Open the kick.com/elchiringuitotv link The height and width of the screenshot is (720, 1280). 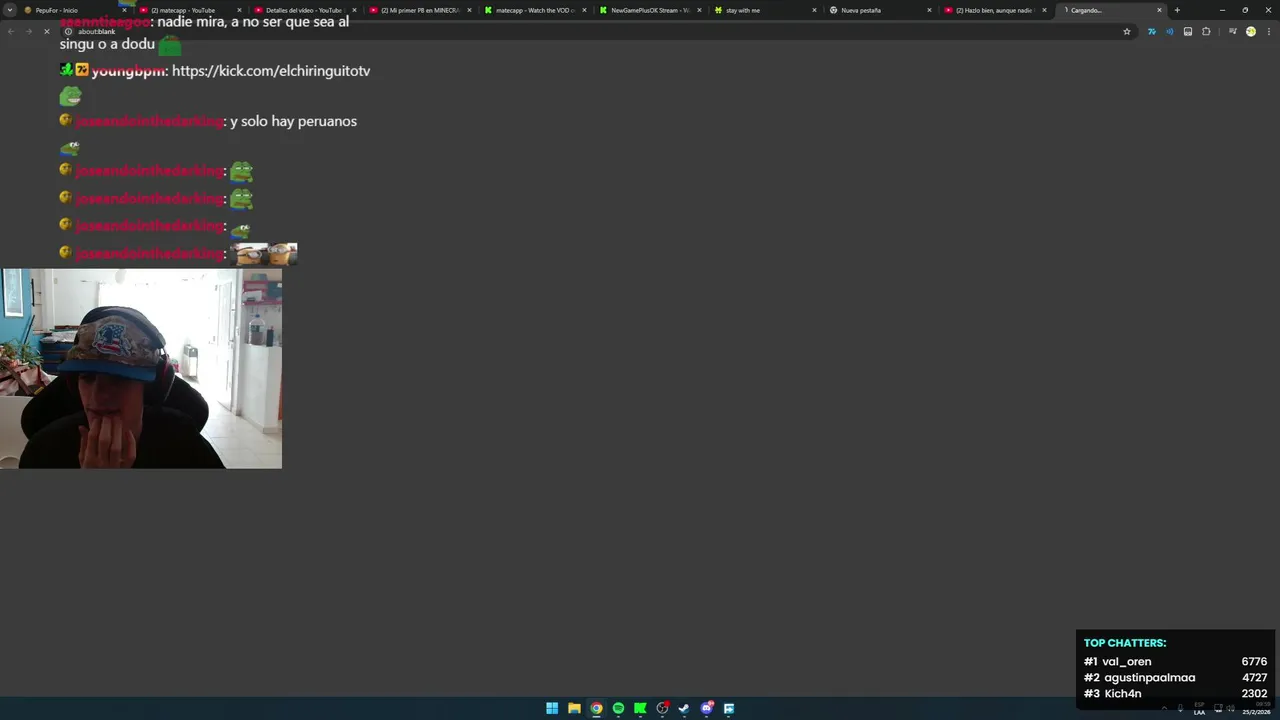coord(271,71)
